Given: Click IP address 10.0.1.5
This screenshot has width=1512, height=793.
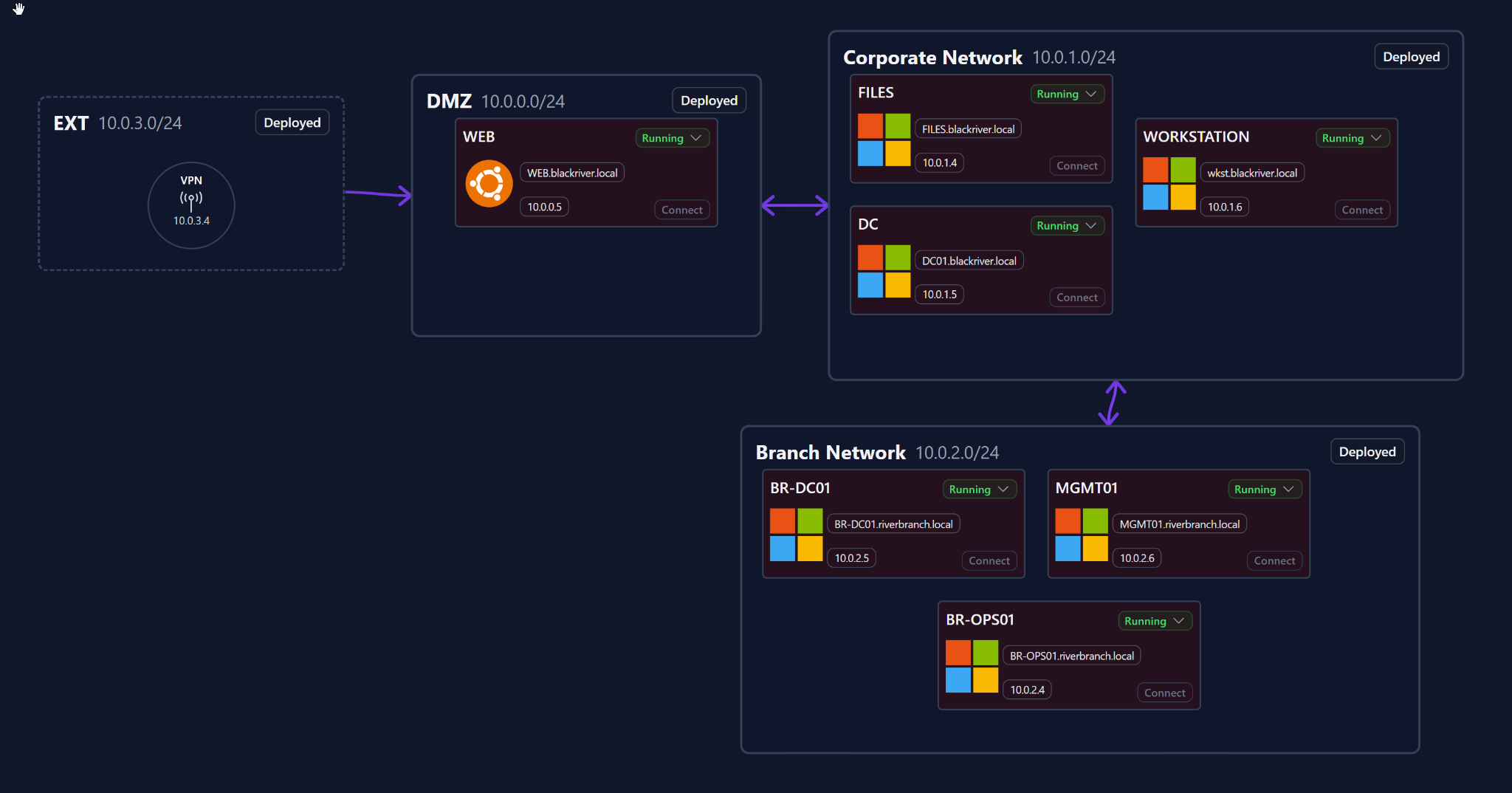Looking at the screenshot, I should point(940,295).
